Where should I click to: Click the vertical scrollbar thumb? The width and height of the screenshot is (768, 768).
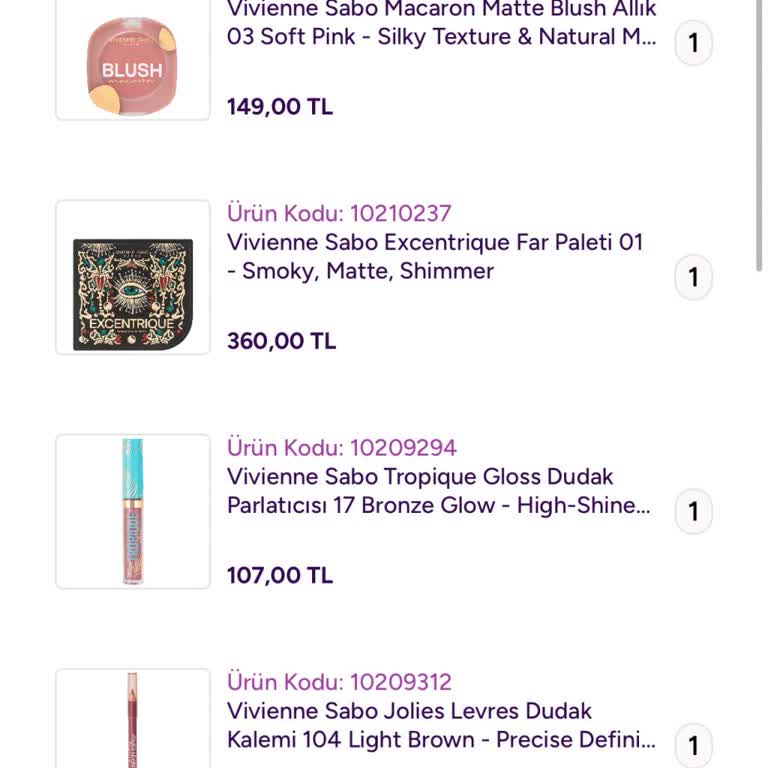pos(760,135)
